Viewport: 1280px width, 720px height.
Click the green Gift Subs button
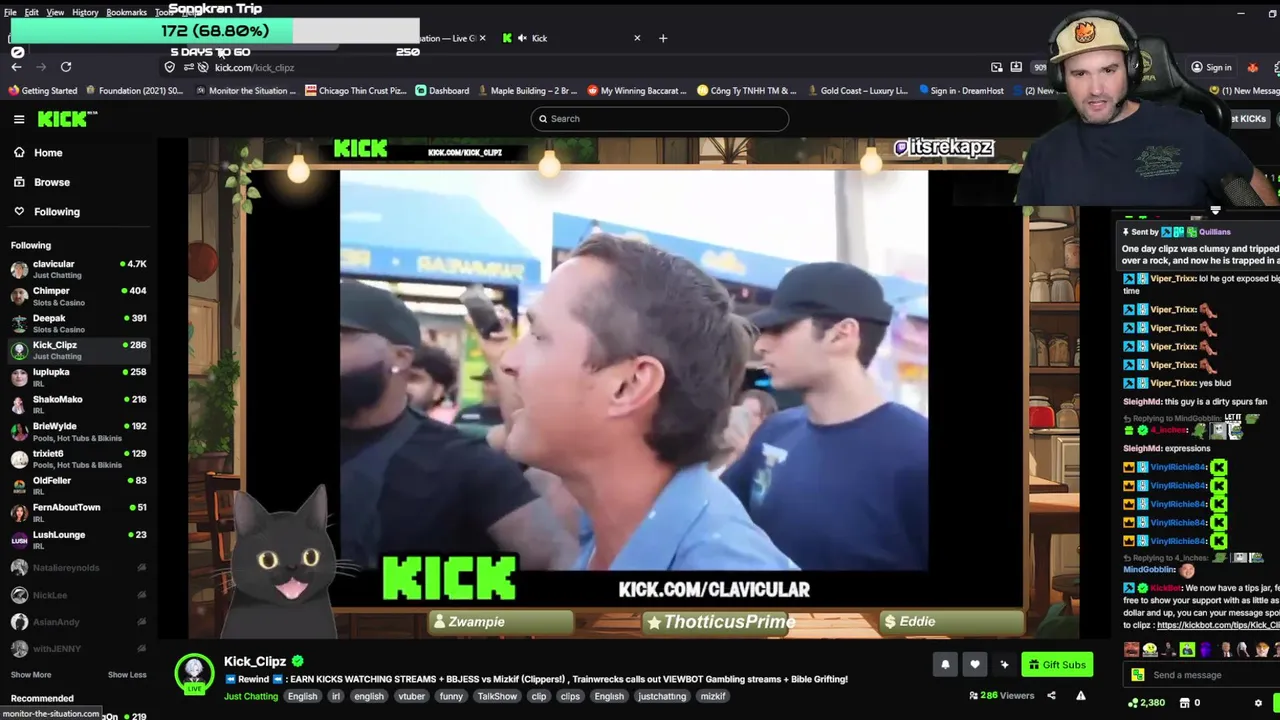[x=1057, y=665]
